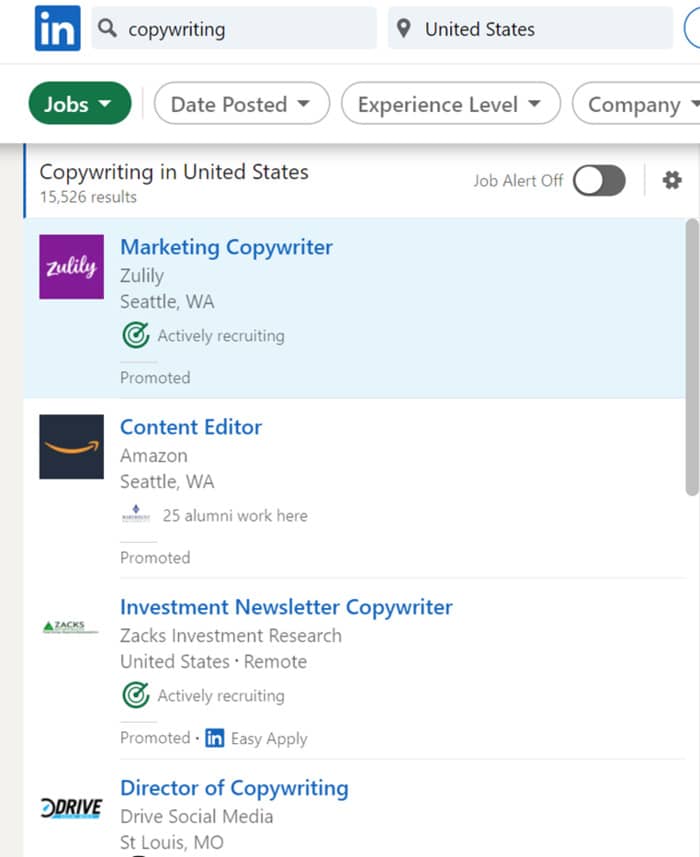Screen dimensions: 700x857
Task: Click the location pin icon
Action: pyautogui.click(x=403, y=28)
